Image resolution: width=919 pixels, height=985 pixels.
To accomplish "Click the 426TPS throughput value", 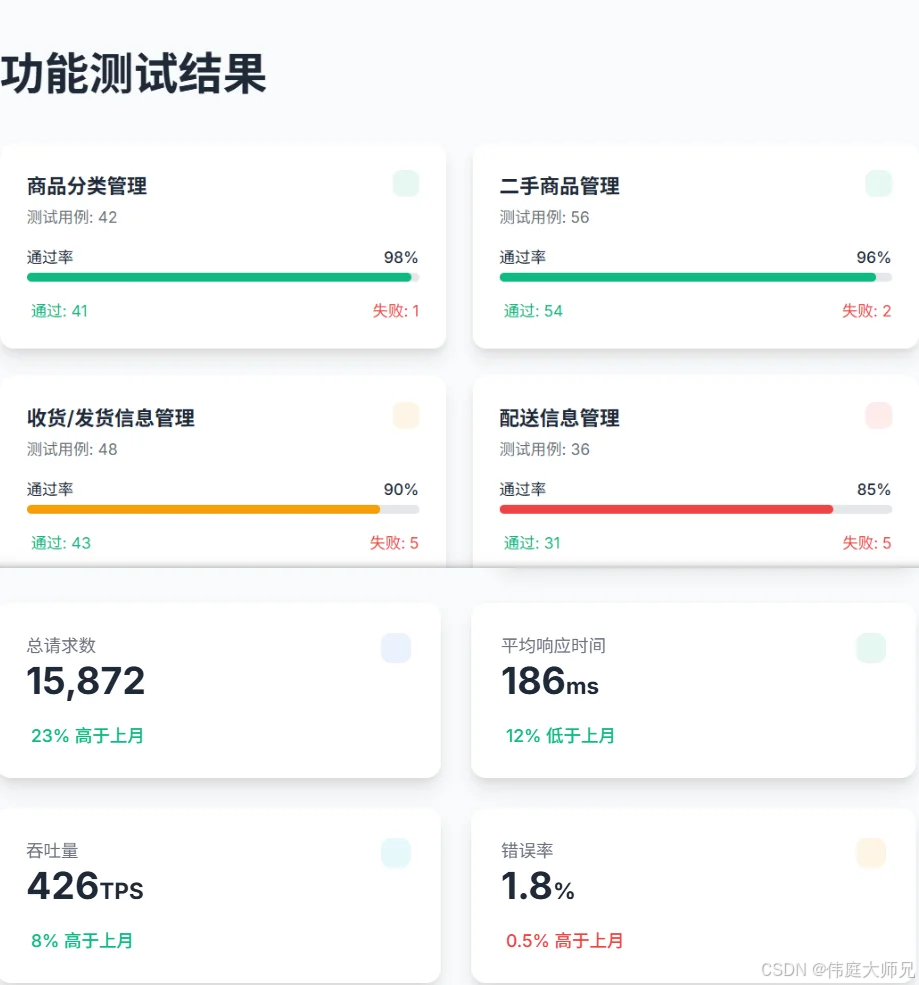I will [85, 886].
